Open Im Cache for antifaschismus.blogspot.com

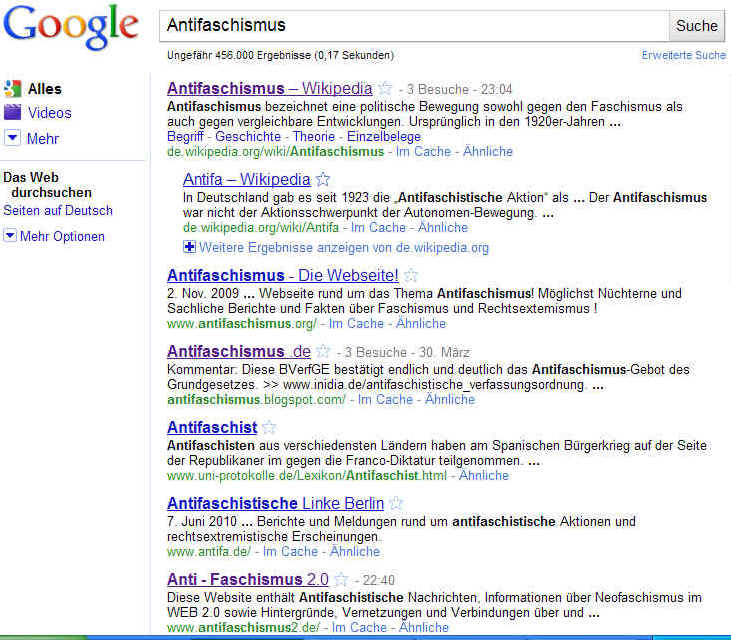point(385,399)
